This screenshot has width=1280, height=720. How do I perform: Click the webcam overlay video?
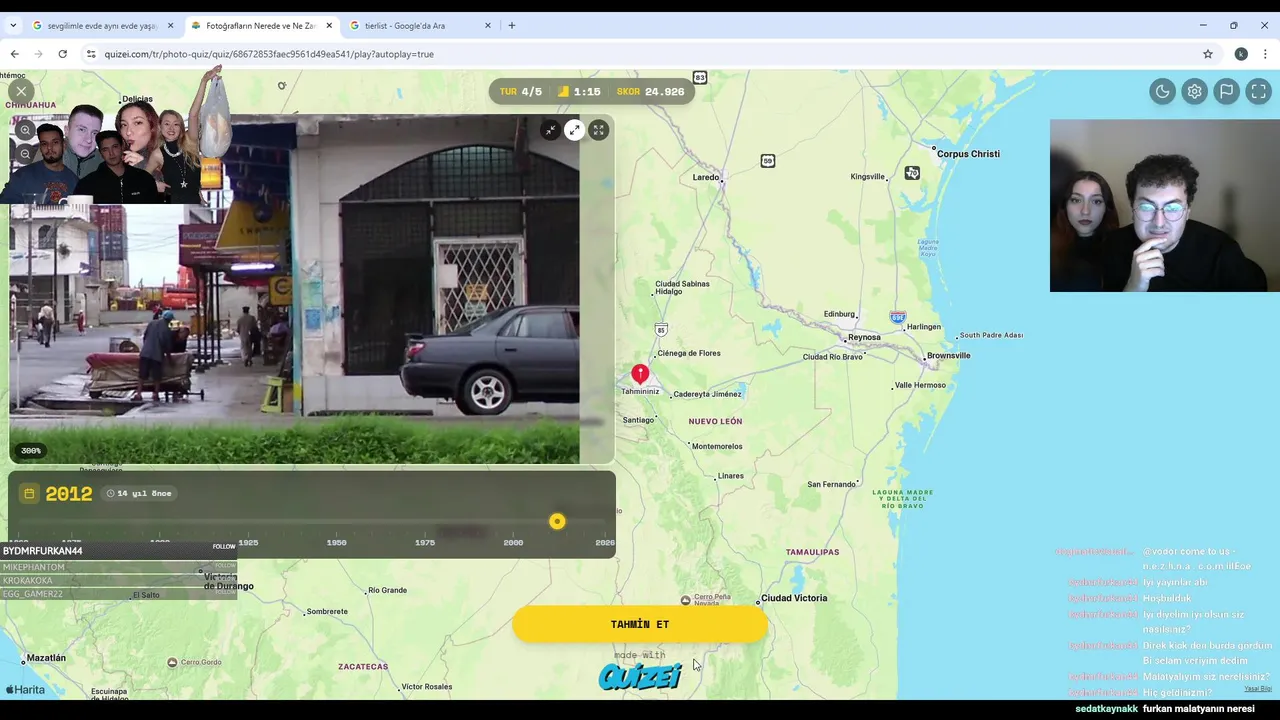(x=1165, y=206)
